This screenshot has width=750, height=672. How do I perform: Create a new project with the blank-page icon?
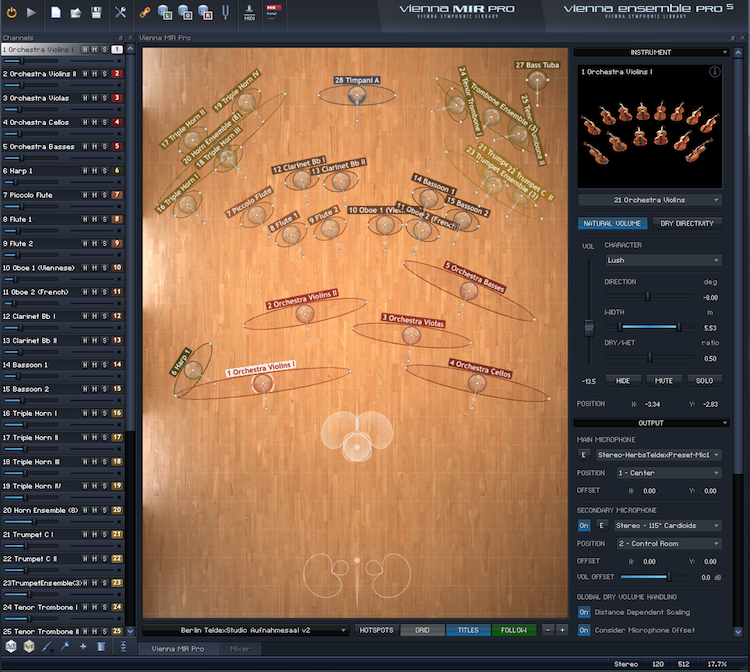click(54, 12)
